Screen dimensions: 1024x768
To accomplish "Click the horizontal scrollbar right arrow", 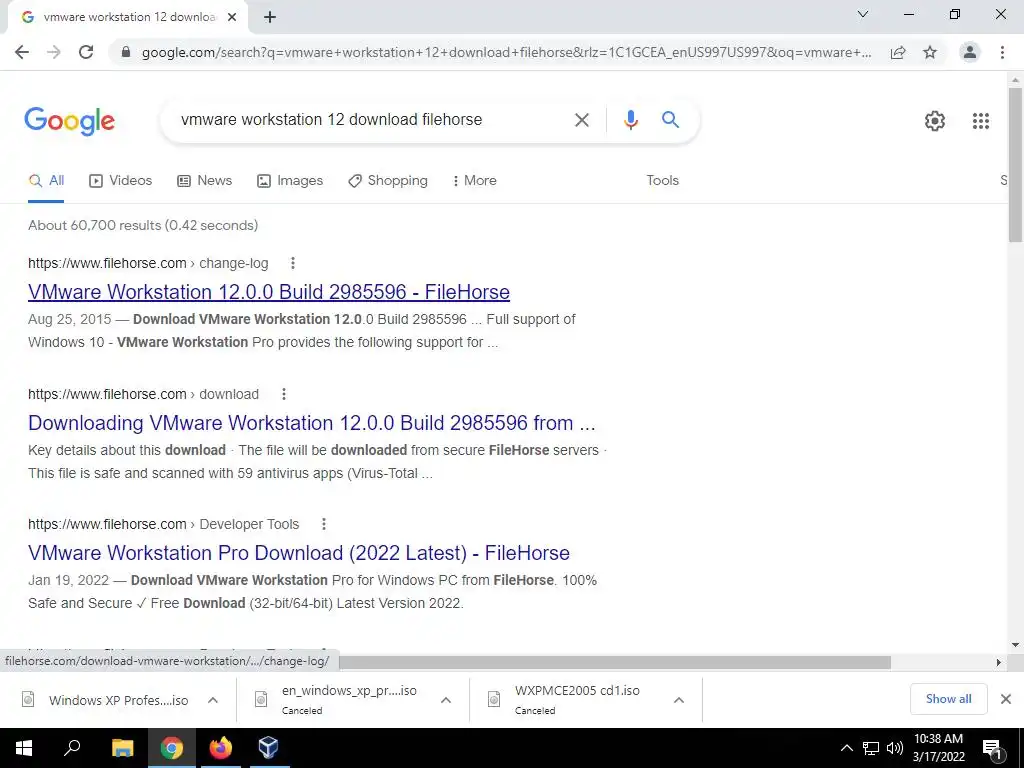I will coord(998,662).
